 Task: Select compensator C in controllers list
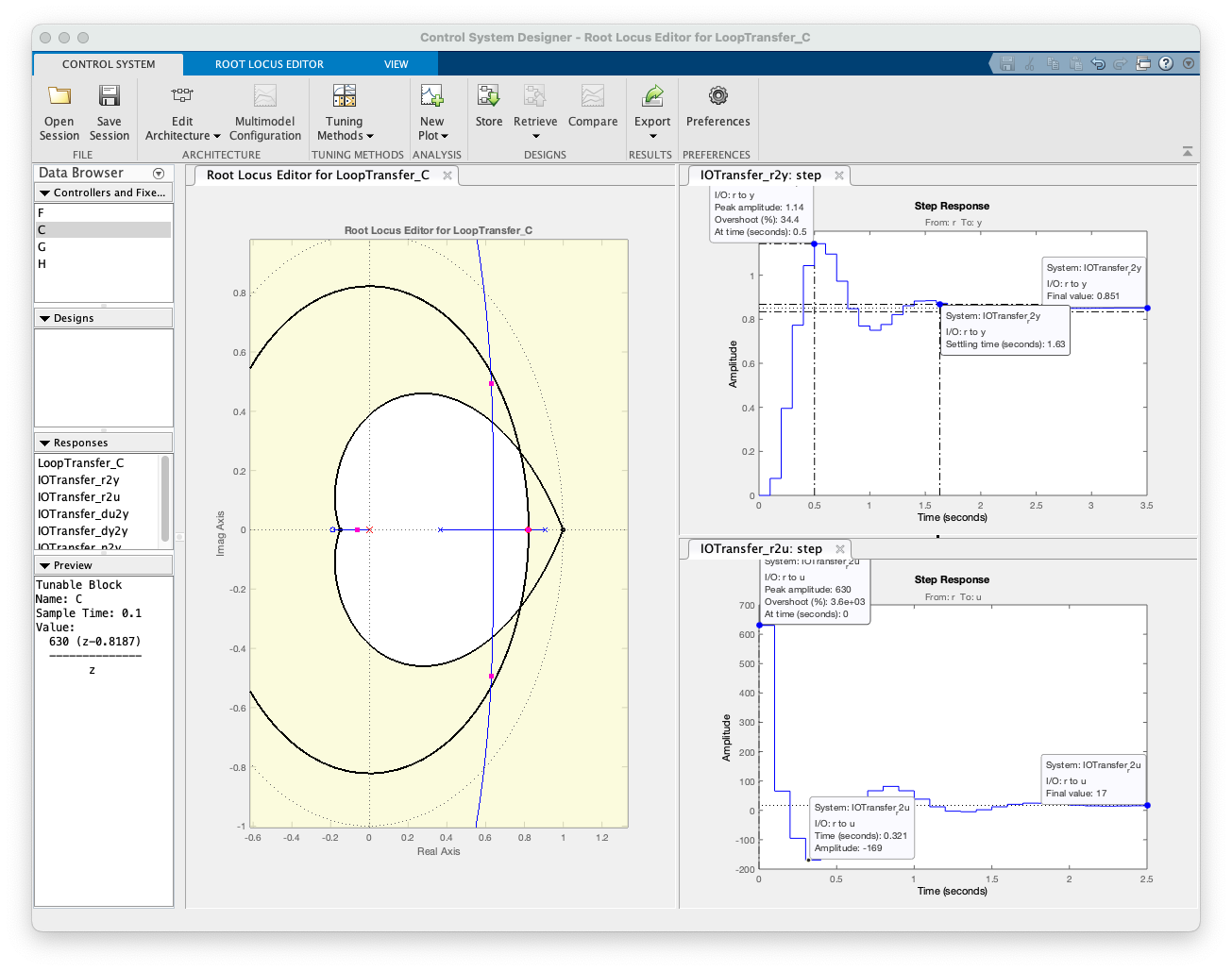[104, 230]
